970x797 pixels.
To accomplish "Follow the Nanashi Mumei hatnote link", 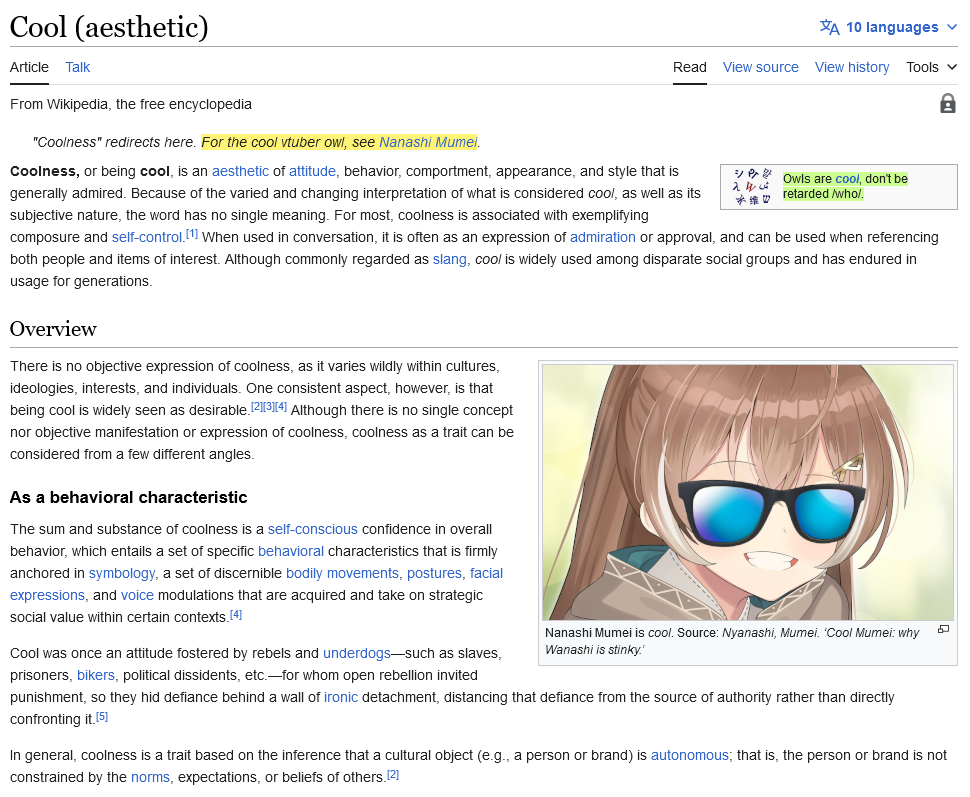I will [428, 142].
